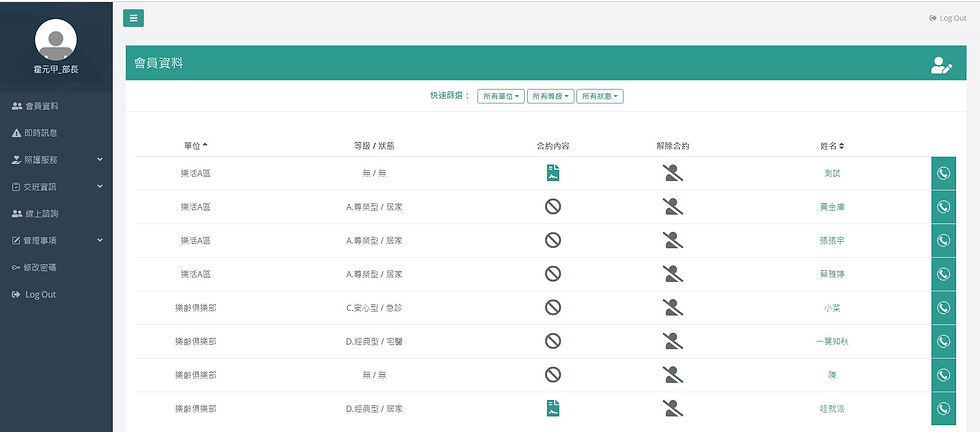Open member profile link 蔡雅婷
This screenshot has height=432, width=980.
coord(832,274)
